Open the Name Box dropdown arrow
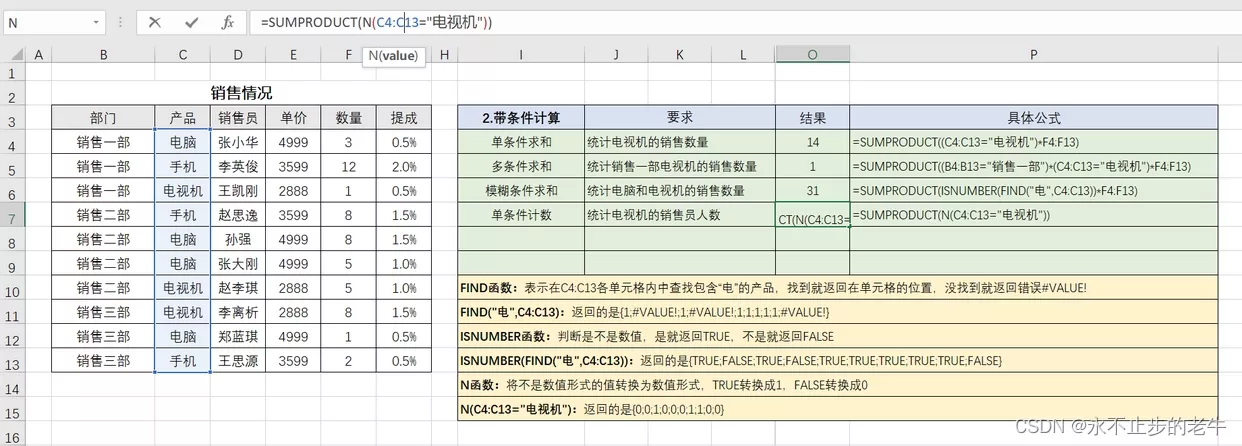 [x=96, y=21]
